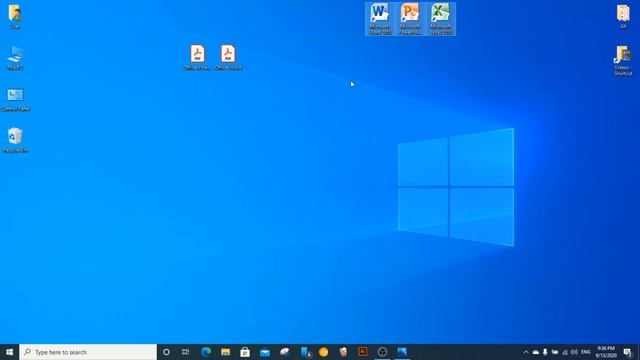Image resolution: width=640 pixels, height=360 pixels.
Task: Select the Microsoft PowerPoint desktop shortcut
Action: pyautogui.click(x=410, y=19)
